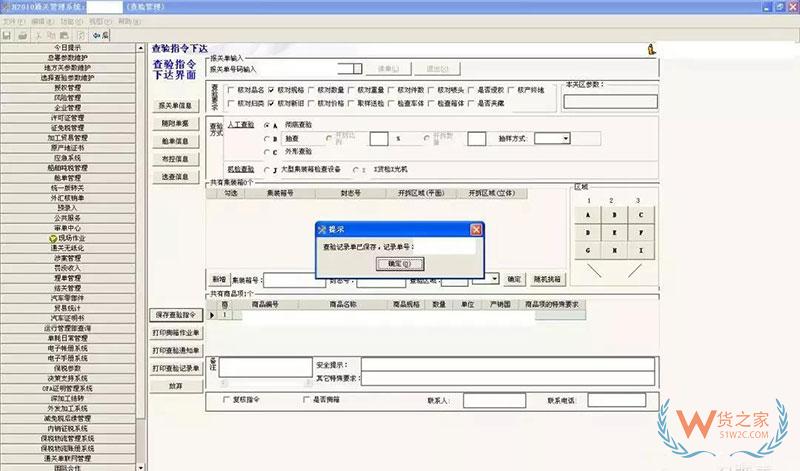This screenshot has width=800, height=471.
Task: Open 今日提示 in the sidebar
Action: click(68, 47)
